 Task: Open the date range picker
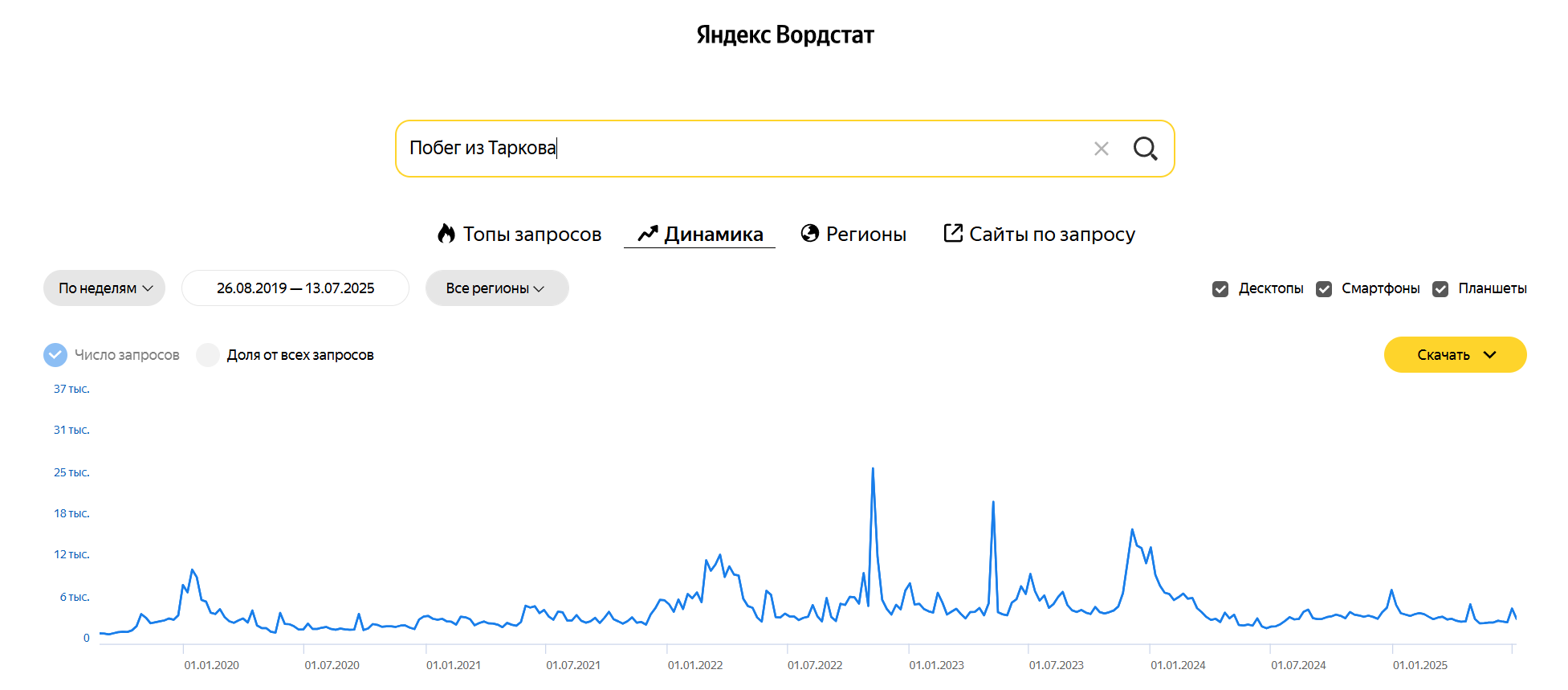pos(295,288)
